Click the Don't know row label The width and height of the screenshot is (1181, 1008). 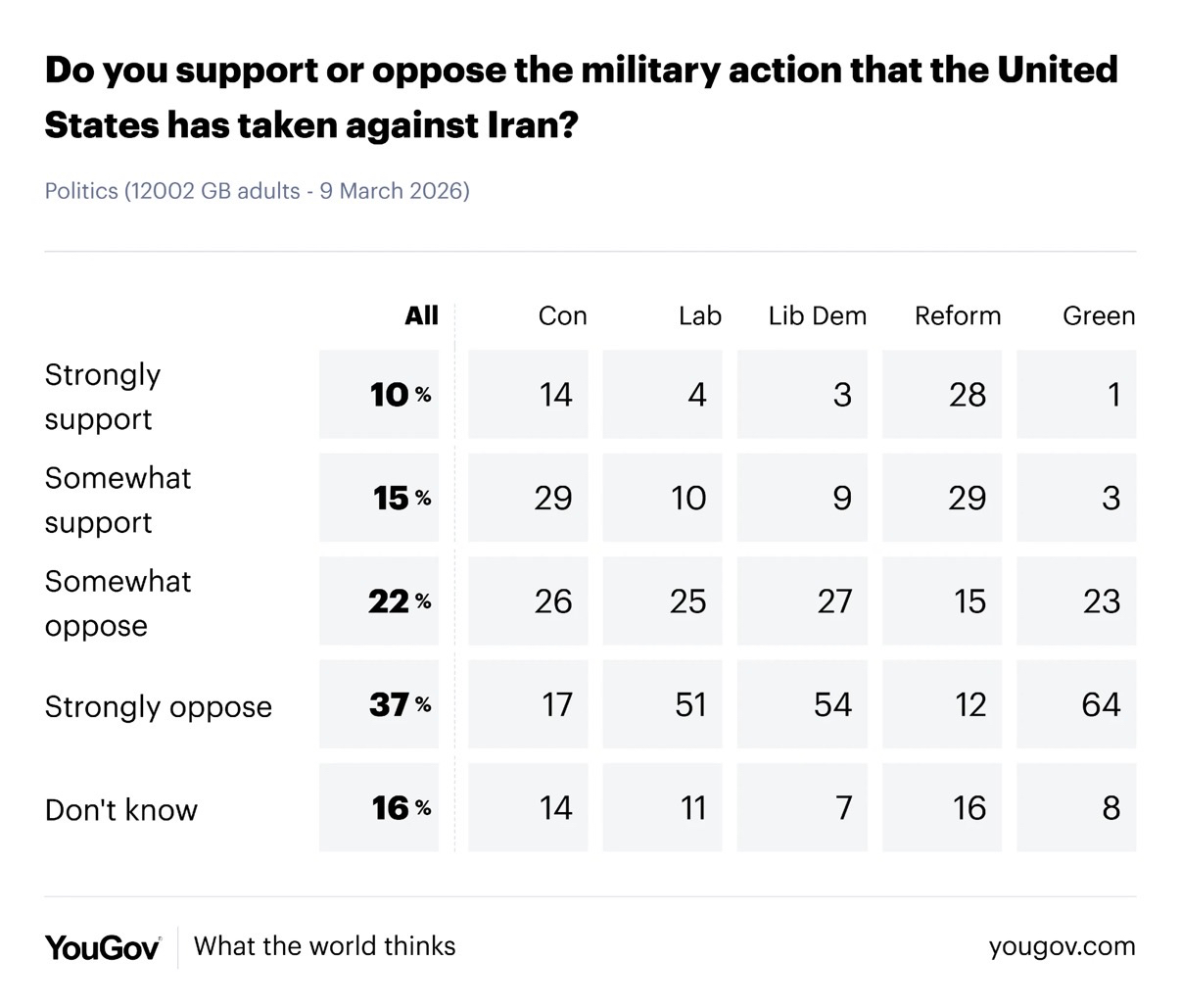[120, 810]
